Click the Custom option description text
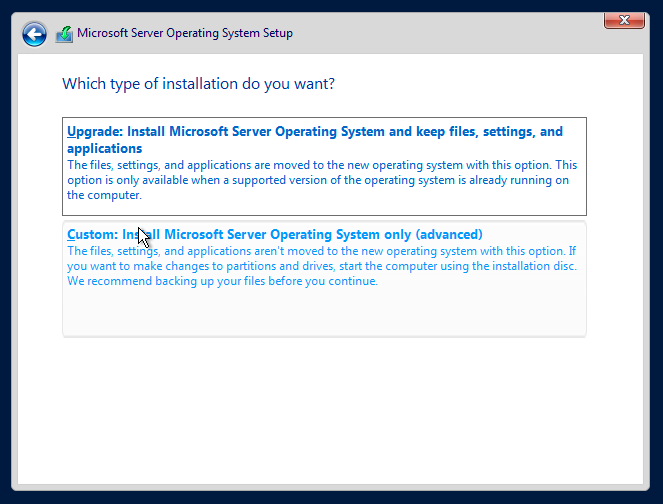The height and width of the screenshot is (504, 663). tap(322, 266)
